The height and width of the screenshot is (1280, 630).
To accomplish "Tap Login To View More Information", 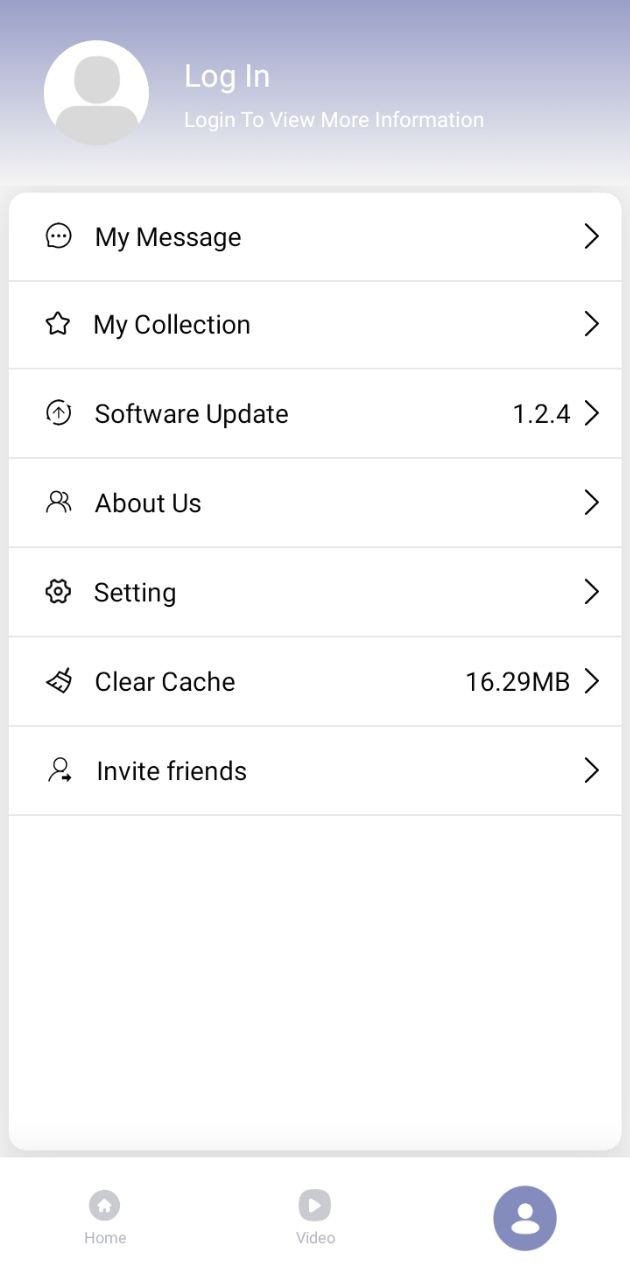I will pos(334,120).
